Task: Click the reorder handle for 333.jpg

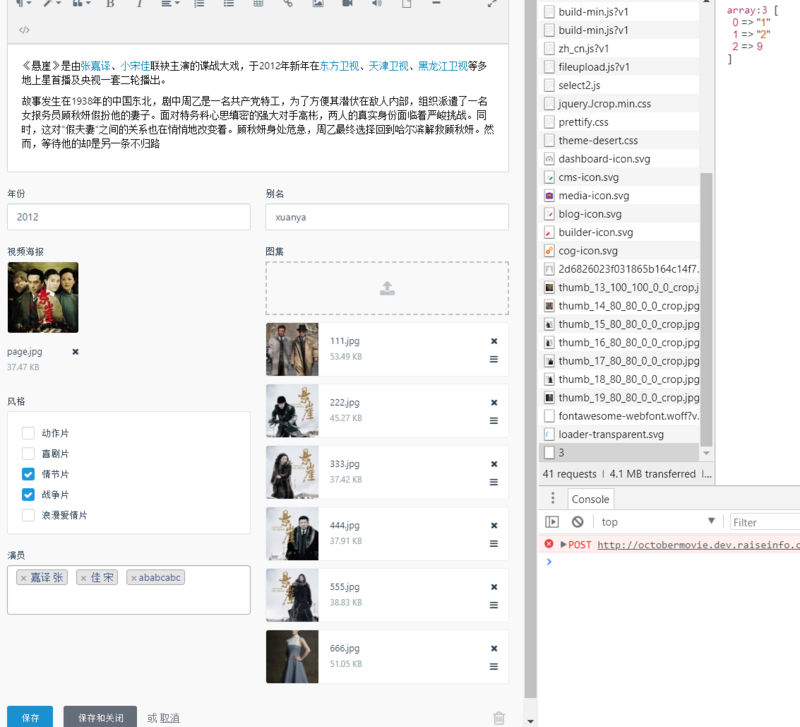Action: tap(493, 482)
